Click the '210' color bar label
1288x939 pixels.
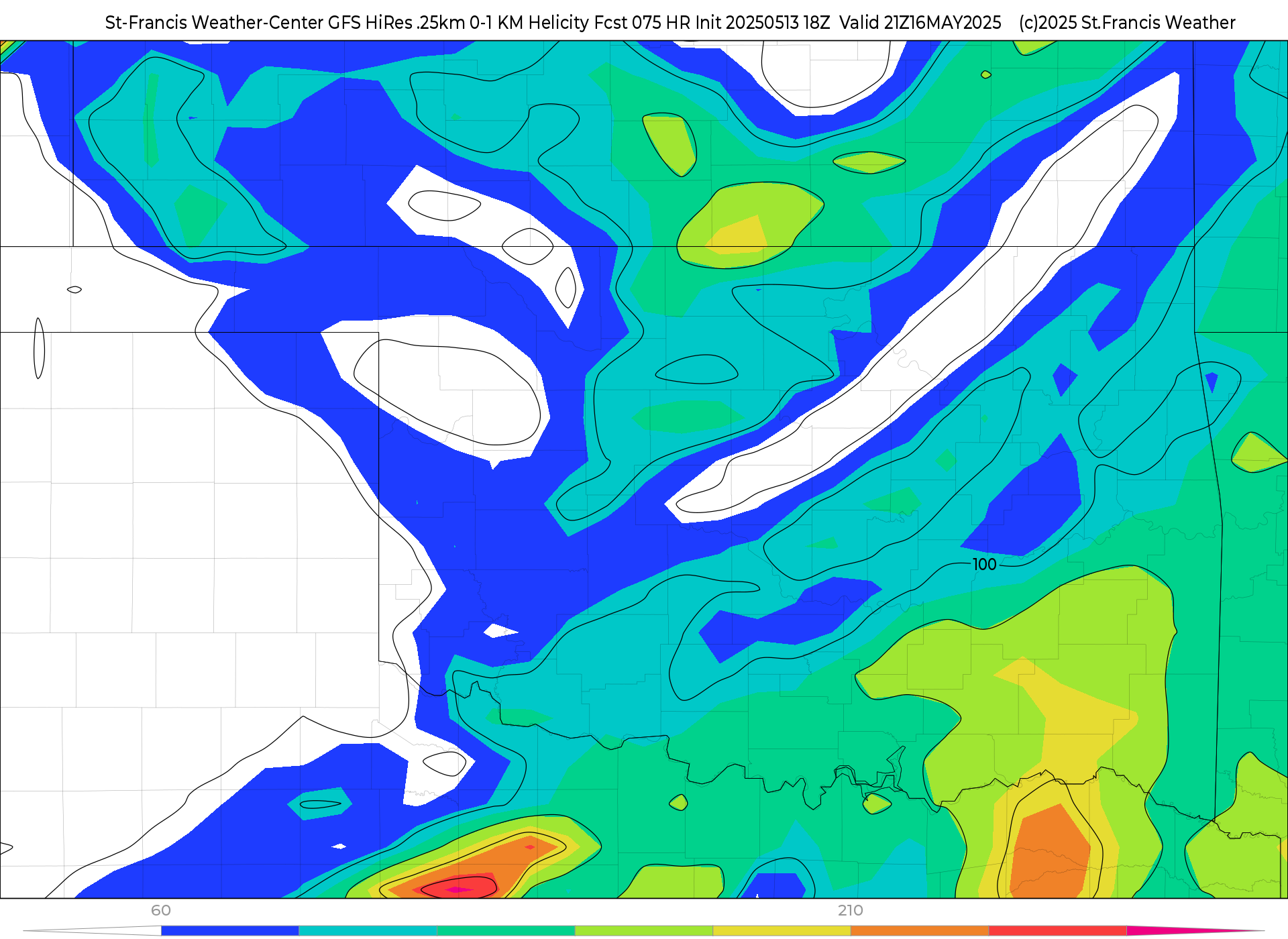[x=851, y=911]
